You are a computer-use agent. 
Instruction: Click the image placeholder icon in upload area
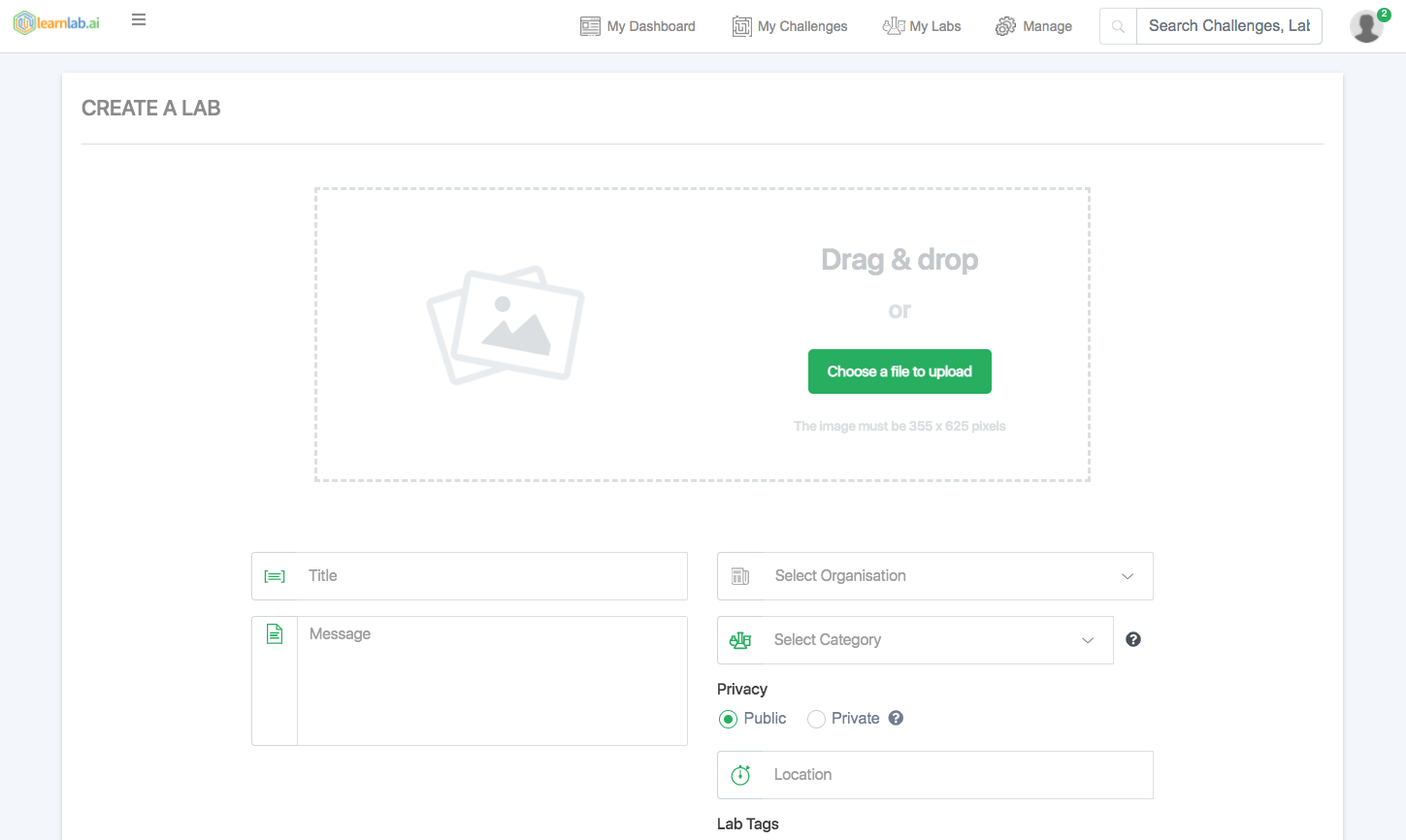(505, 324)
